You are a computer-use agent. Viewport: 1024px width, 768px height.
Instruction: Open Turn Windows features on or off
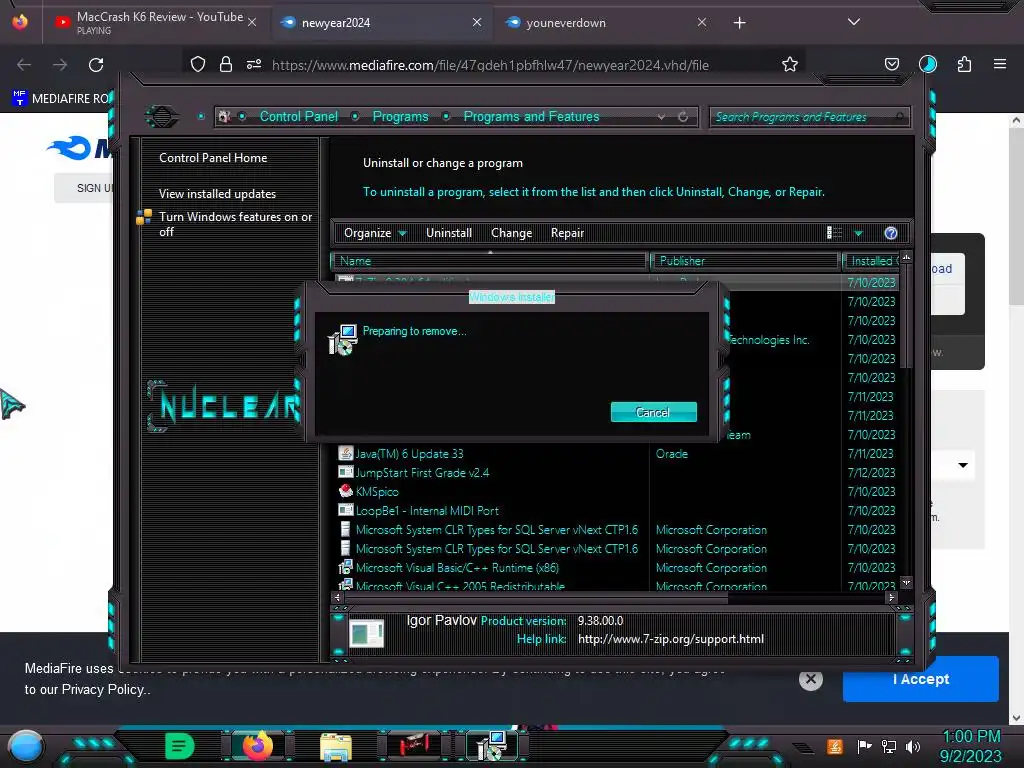236,224
